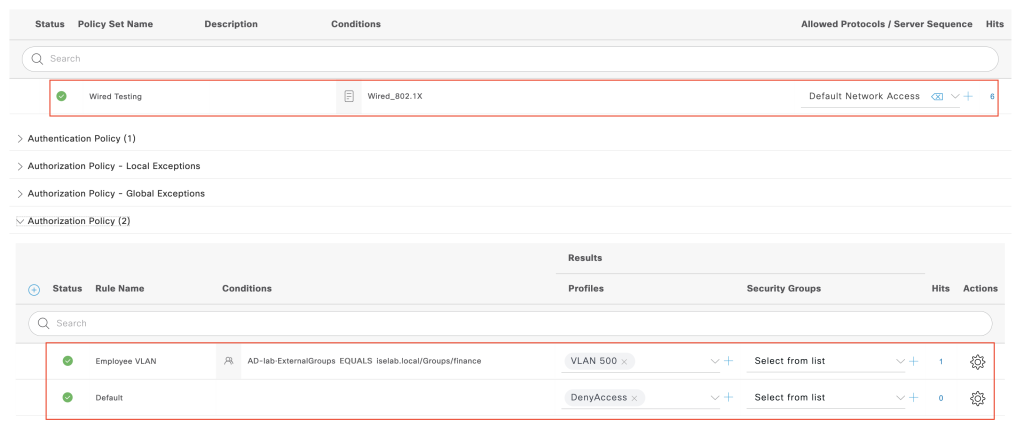Click the AD group condition icon
The height and width of the screenshot is (439, 1024).
[x=228, y=361]
